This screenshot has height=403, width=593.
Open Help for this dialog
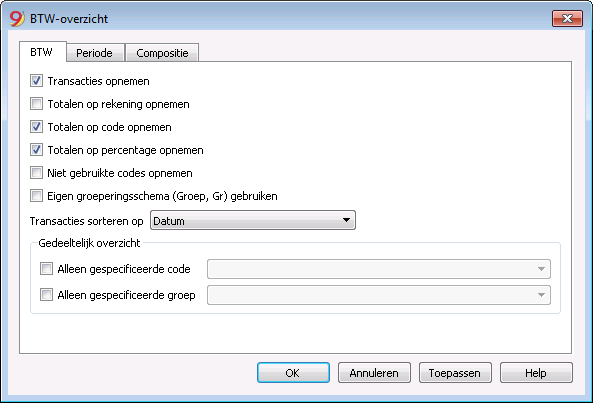coord(536,373)
